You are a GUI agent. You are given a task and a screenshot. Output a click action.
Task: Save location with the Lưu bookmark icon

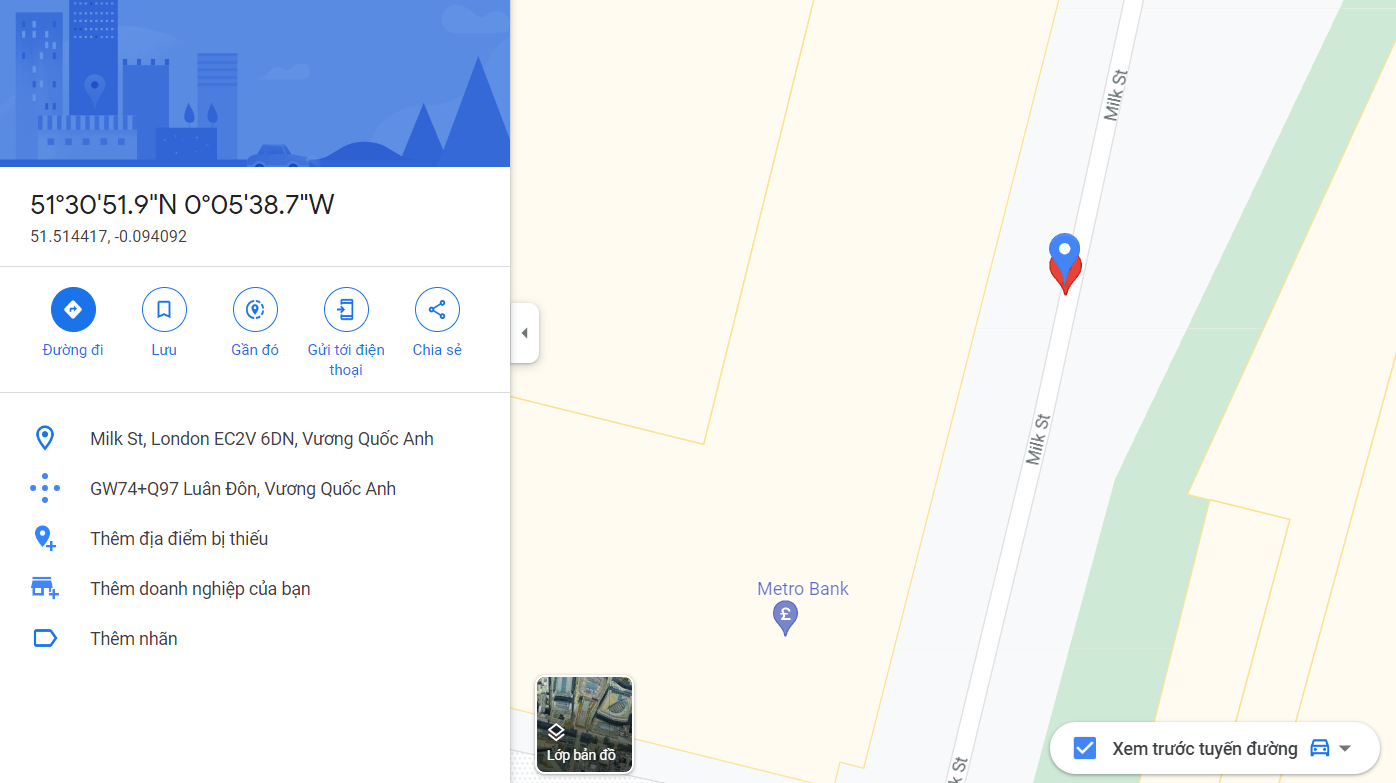click(x=164, y=310)
